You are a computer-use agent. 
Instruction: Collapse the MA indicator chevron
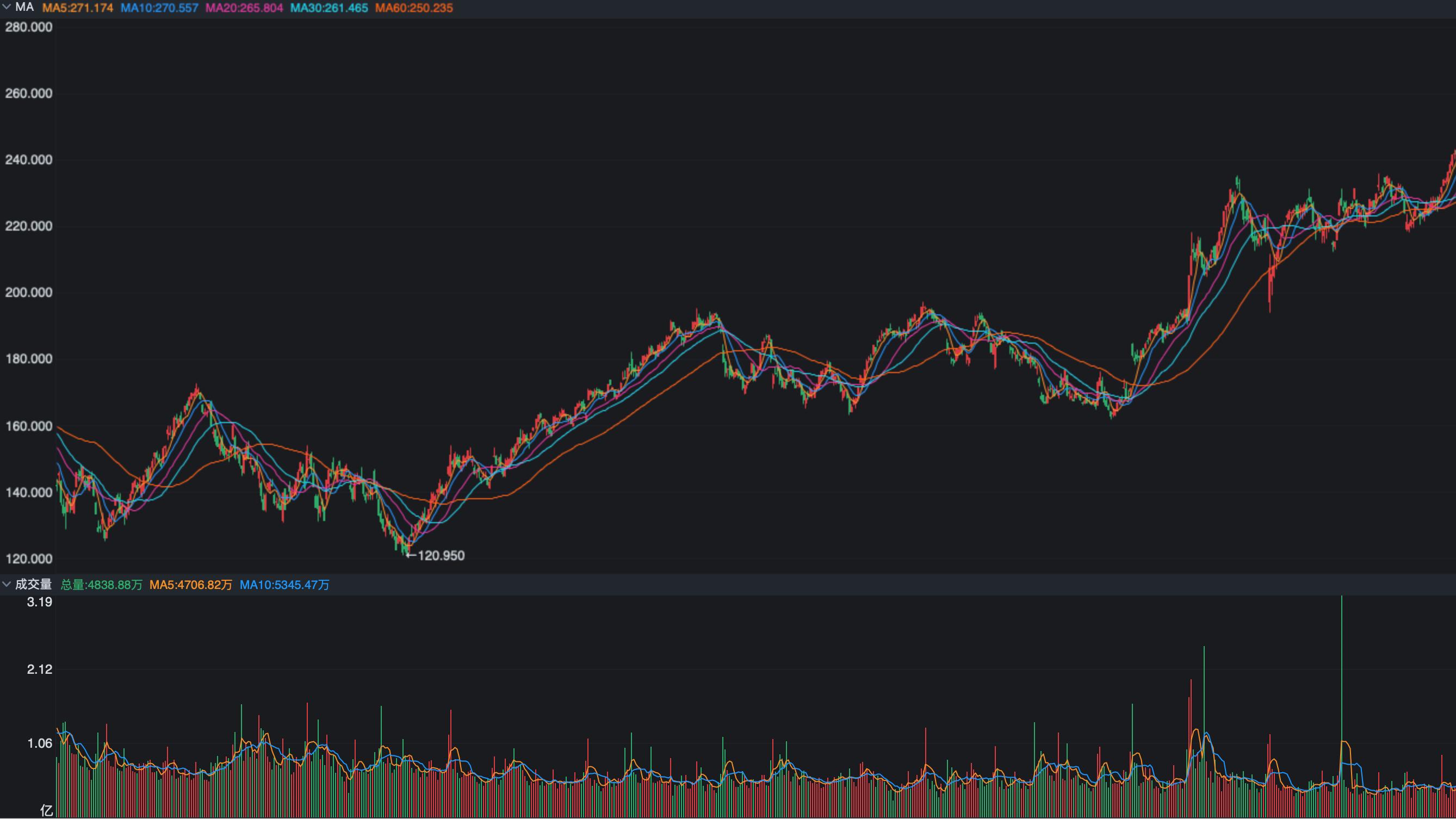pyautogui.click(x=7, y=8)
